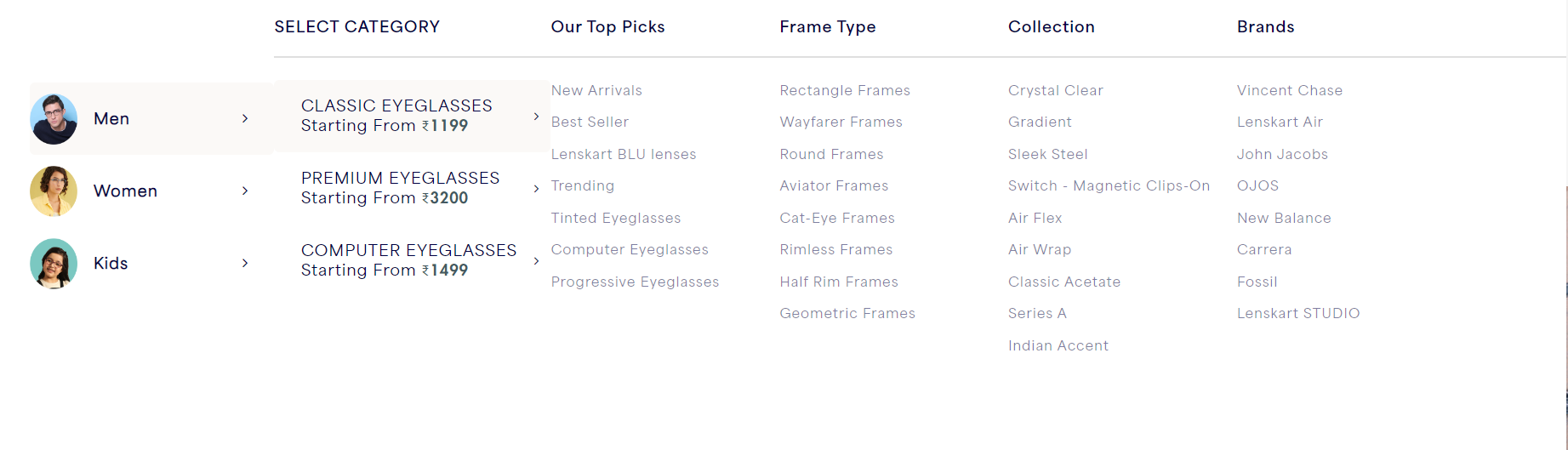Expand the Kids category chevron
The image size is (1568, 450).
(x=245, y=263)
